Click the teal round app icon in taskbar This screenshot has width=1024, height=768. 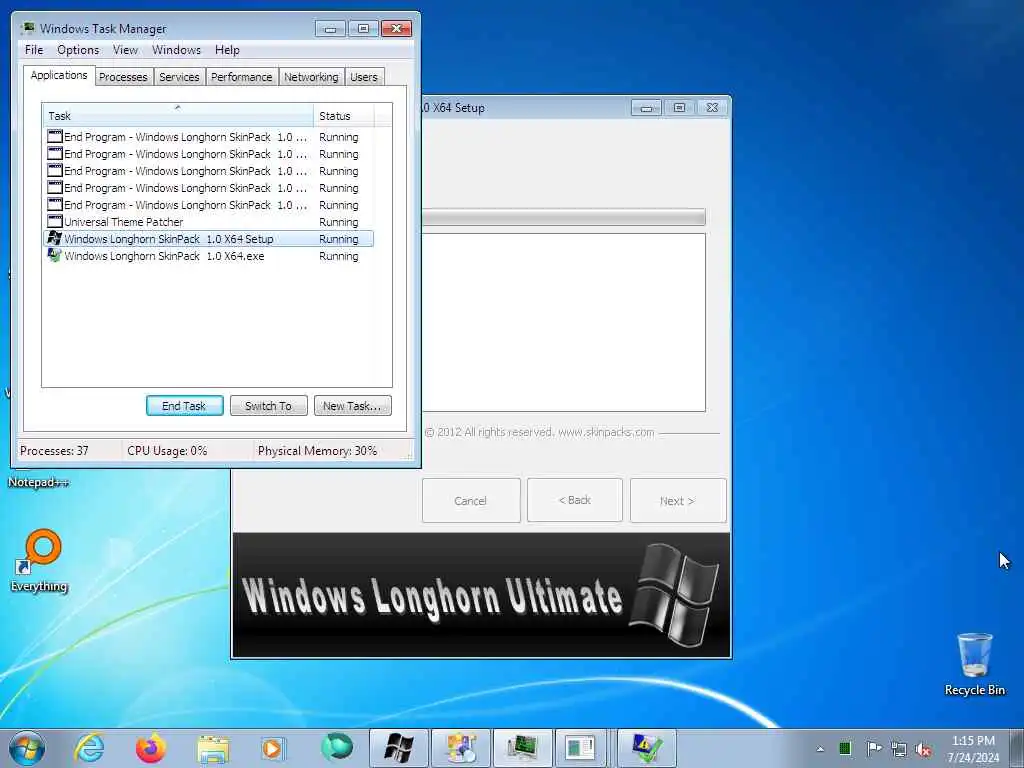click(x=336, y=747)
